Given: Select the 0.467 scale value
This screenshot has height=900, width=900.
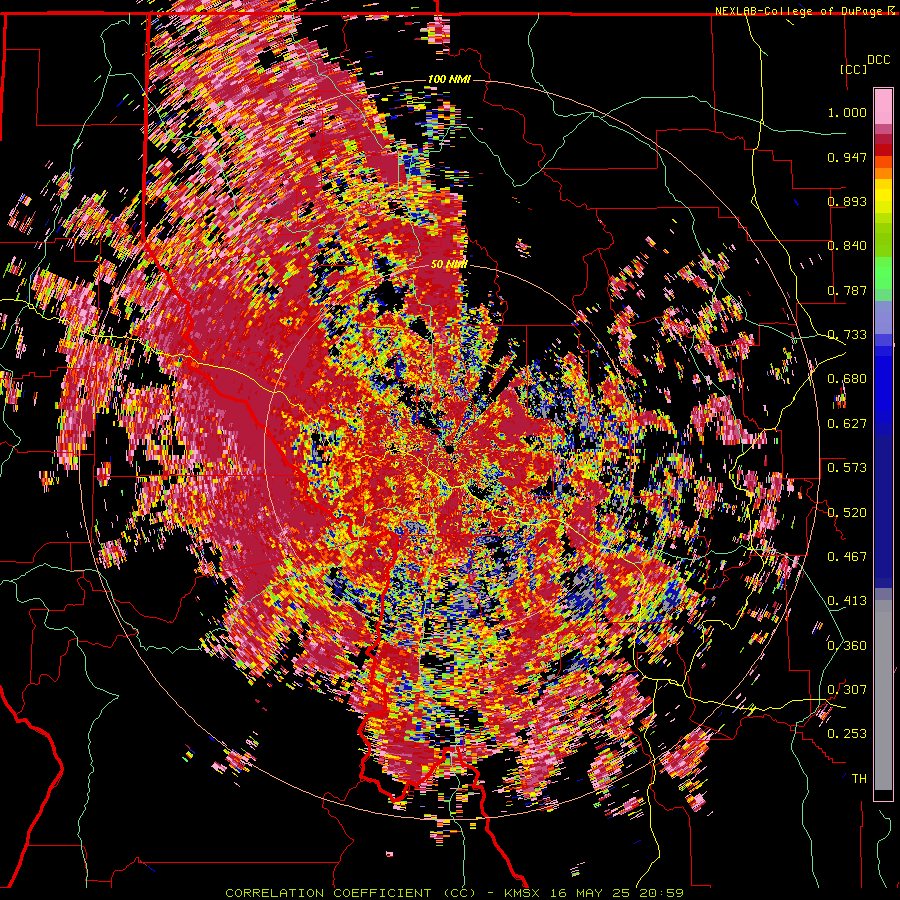Looking at the screenshot, I should [847, 557].
